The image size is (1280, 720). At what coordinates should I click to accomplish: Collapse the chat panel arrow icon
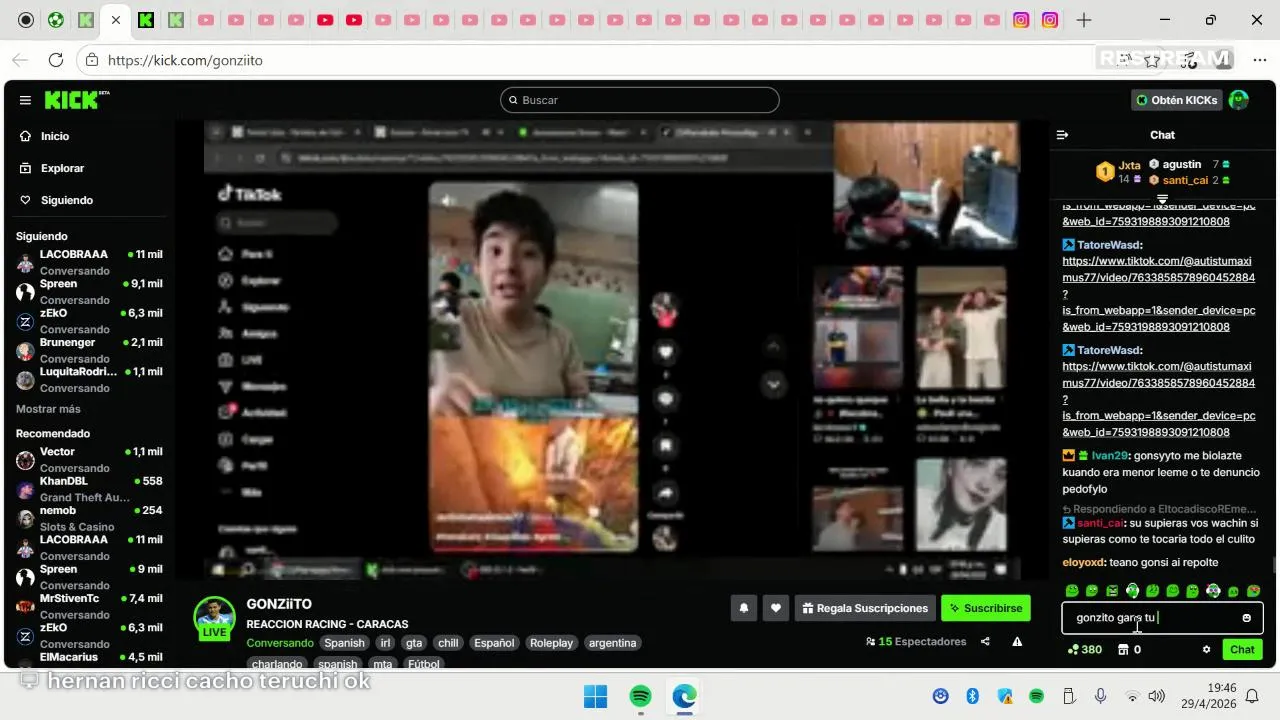[1063, 135]
